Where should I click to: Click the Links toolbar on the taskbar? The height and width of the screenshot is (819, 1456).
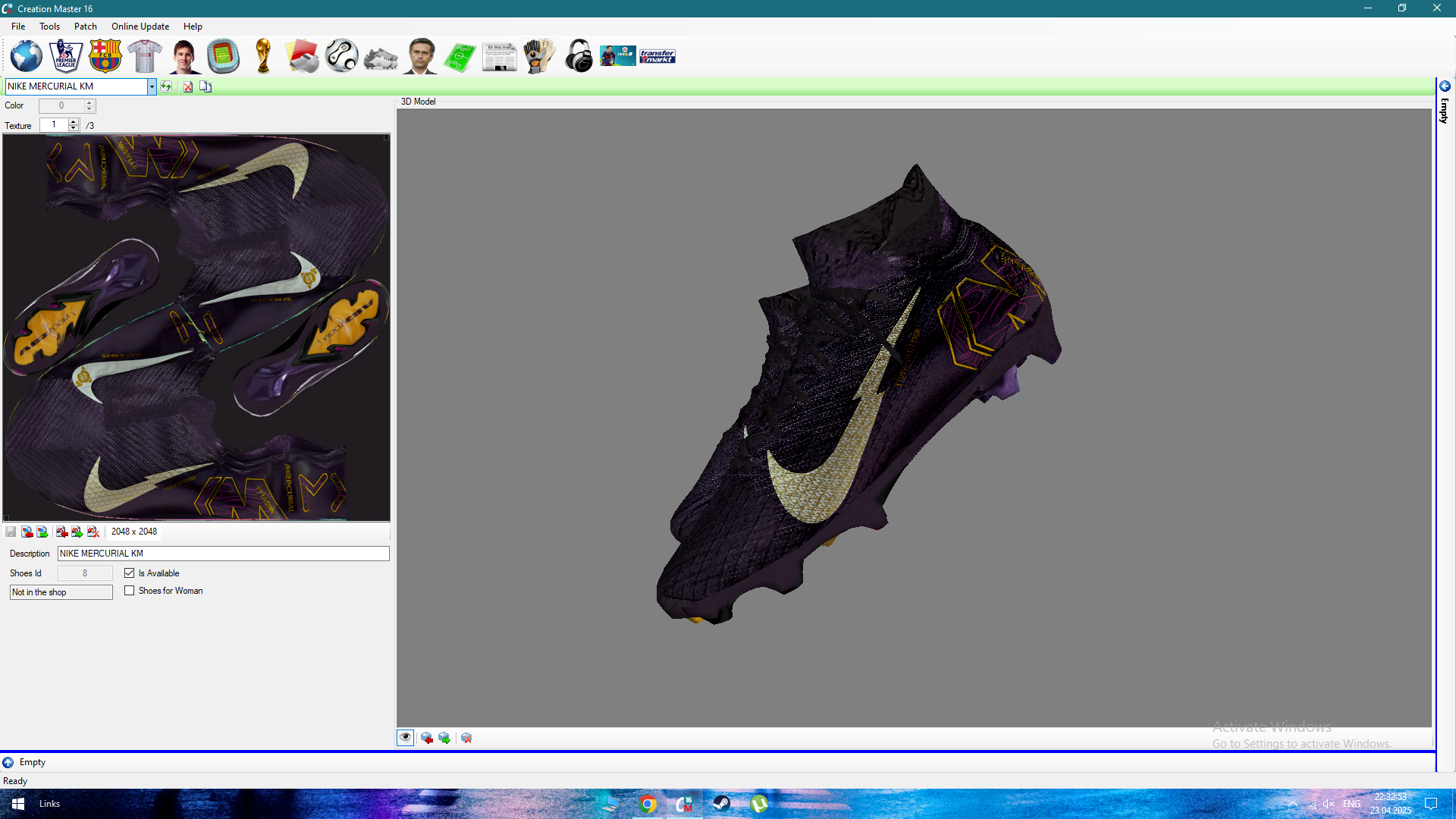click(x=49, y=804)
